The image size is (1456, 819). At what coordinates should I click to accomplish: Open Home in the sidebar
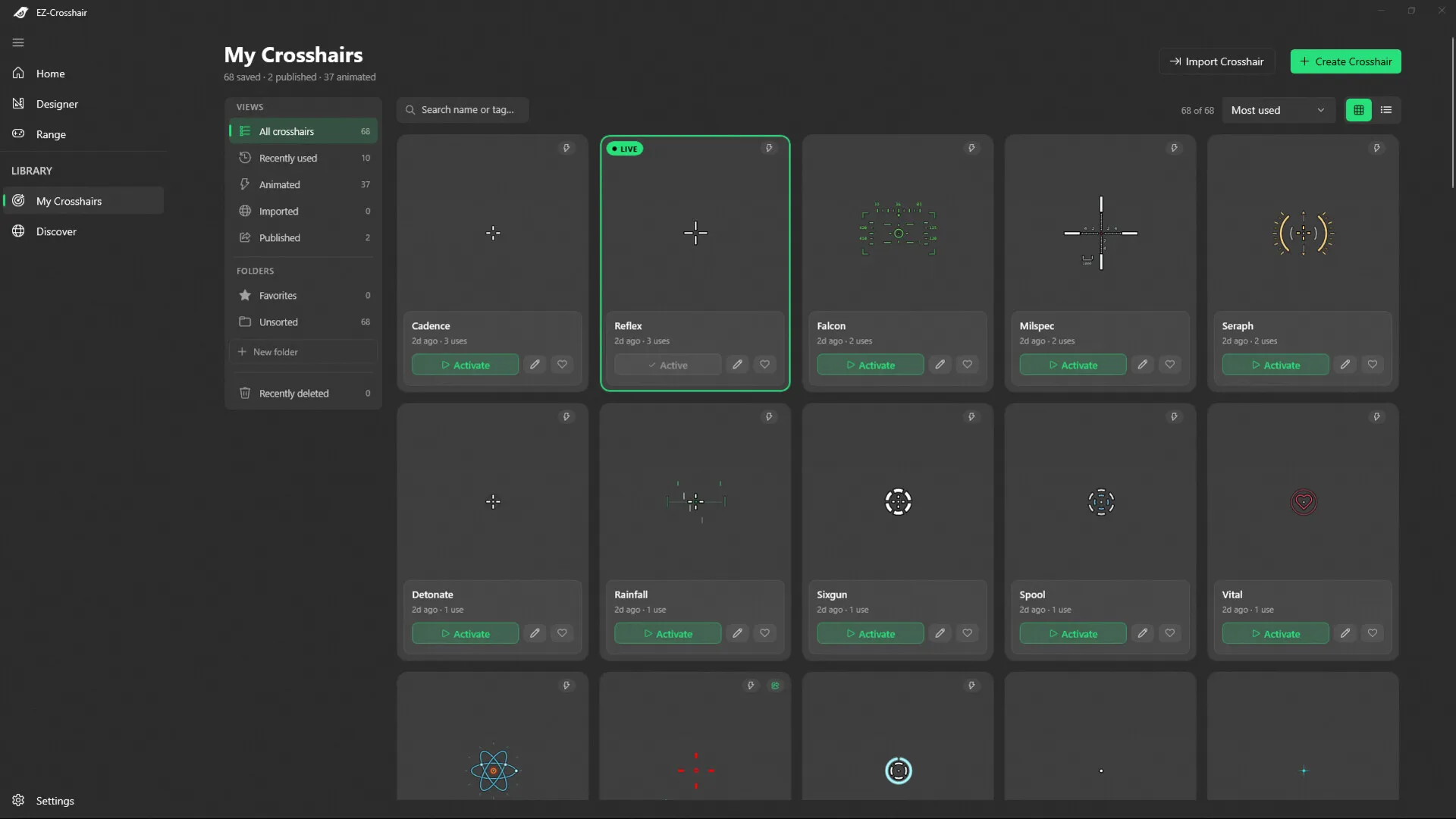pyautogui.click(x=82, y=74)
